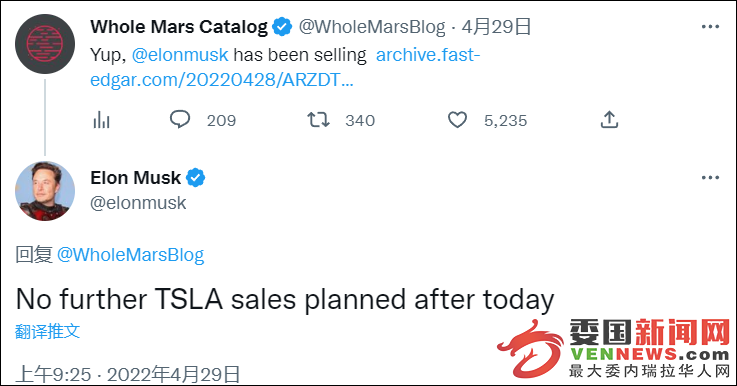Screen dimensions: 737x386
Task: Open Whole Mars Catalog verified badge
Action: coord(282,27)
